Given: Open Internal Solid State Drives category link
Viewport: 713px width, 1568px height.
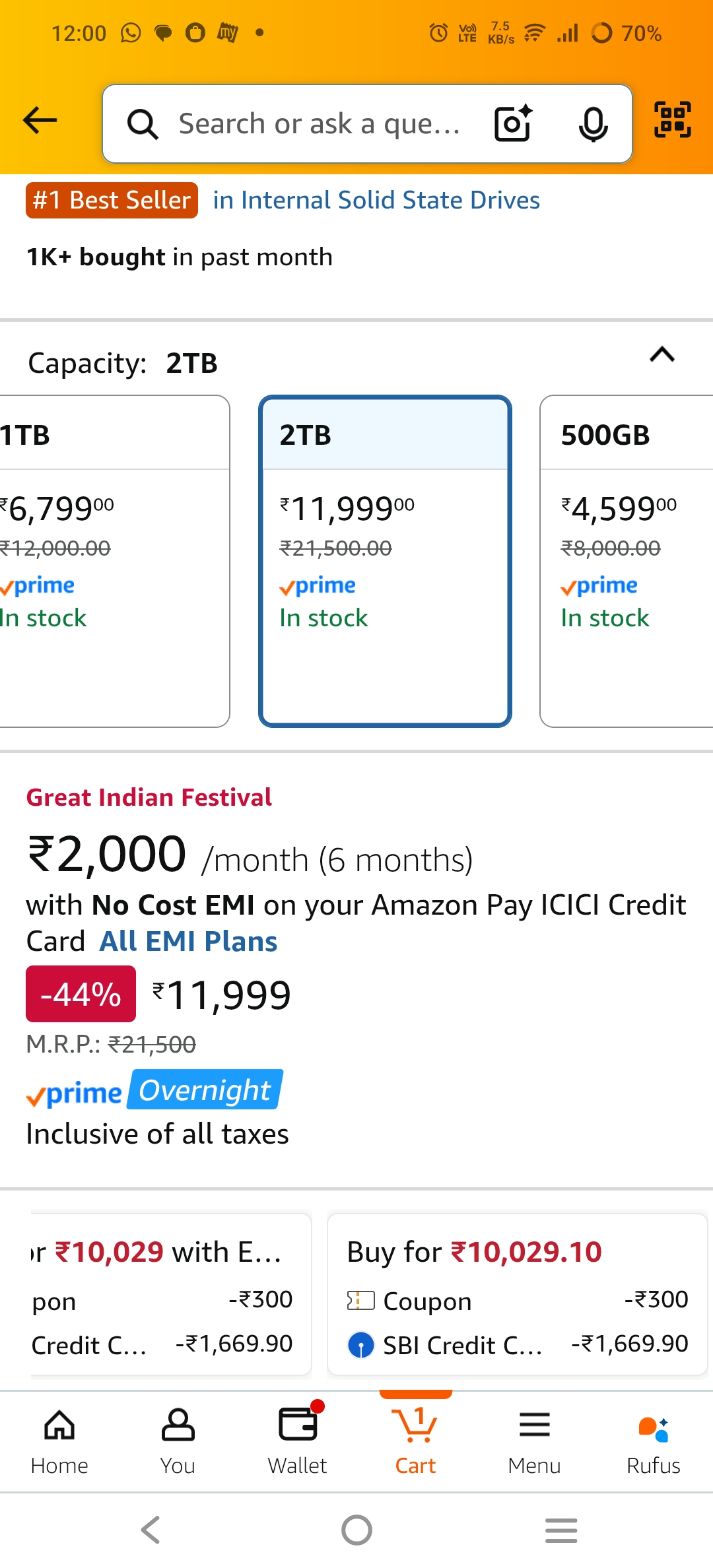Looking at the screenshot, I should (376, 201).
